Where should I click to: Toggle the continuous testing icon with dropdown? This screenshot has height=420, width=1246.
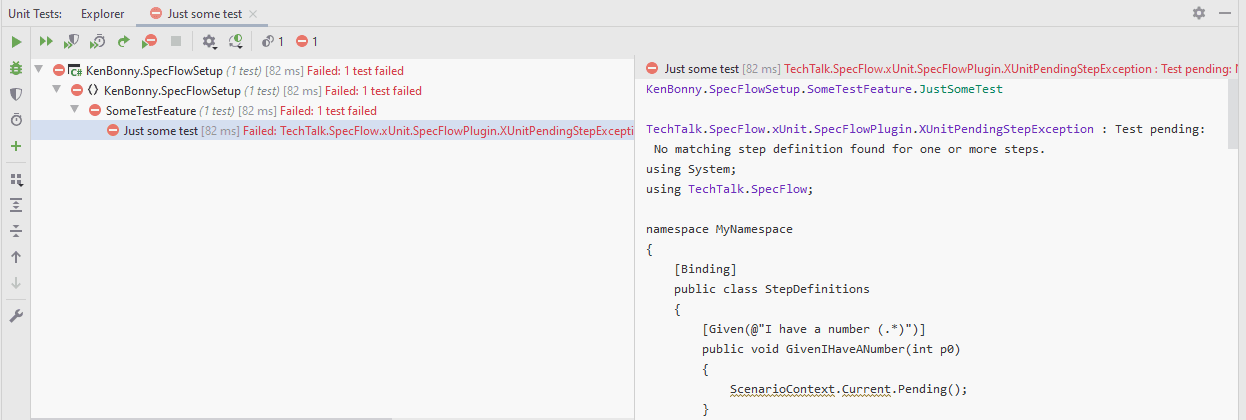click(236, 42)
